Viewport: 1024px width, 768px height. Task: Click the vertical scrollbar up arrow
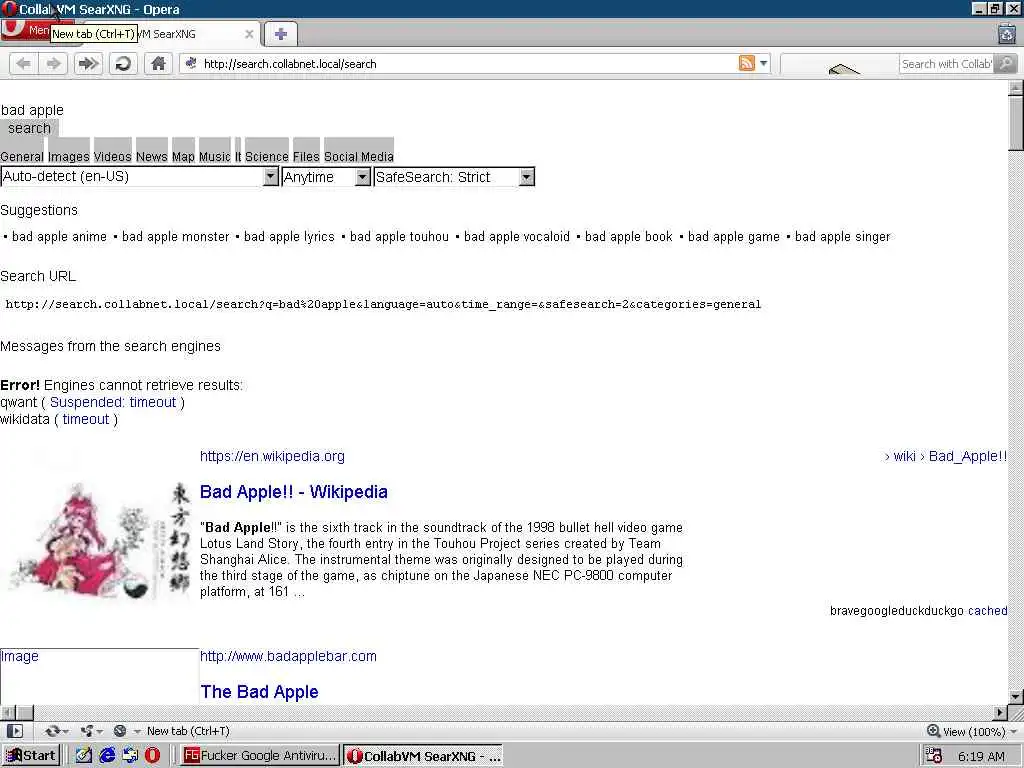tap(1016, 88)
